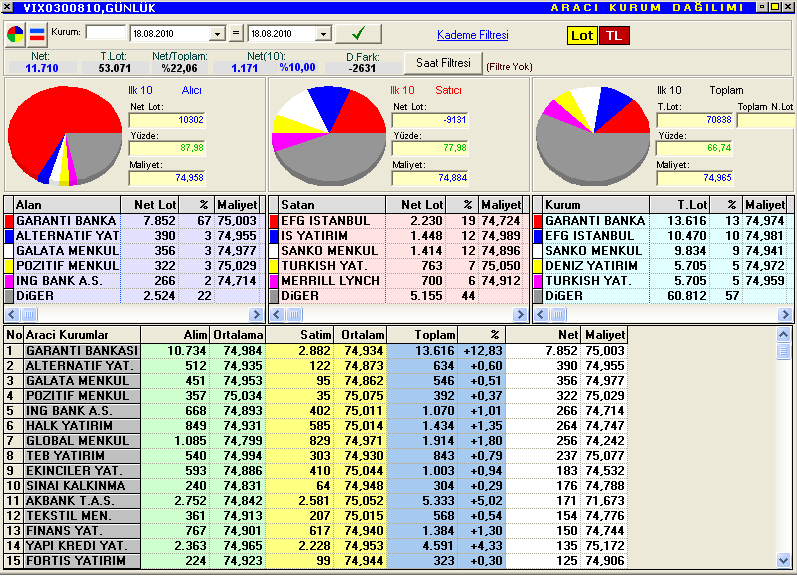Image resolution: width=797 pixels, height=577 pixels.
Task: Click the Toplam T.Lot field 70838
Action: point(695,120)
